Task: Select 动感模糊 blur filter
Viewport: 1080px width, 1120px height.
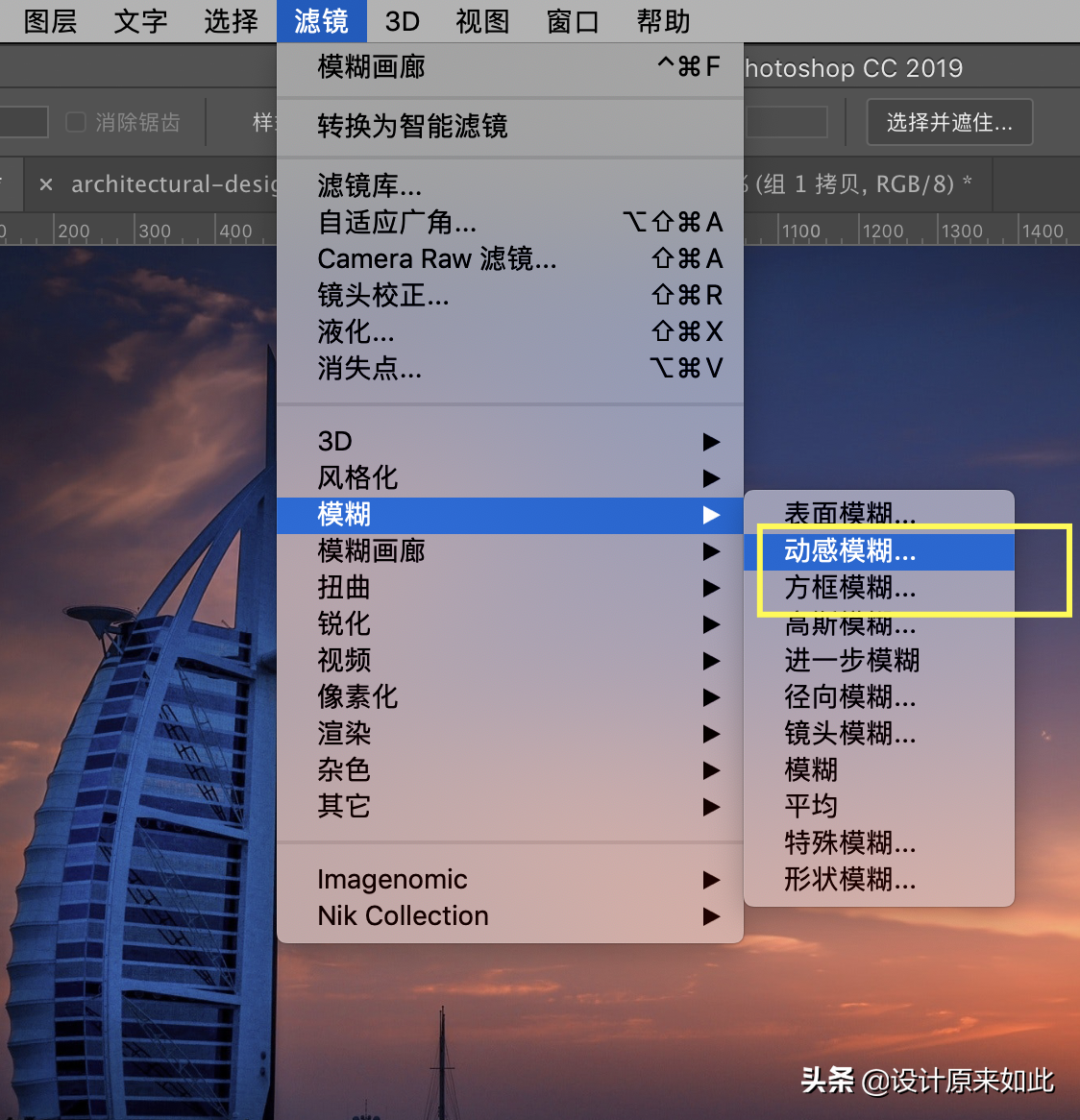Action: coord(879,551)
